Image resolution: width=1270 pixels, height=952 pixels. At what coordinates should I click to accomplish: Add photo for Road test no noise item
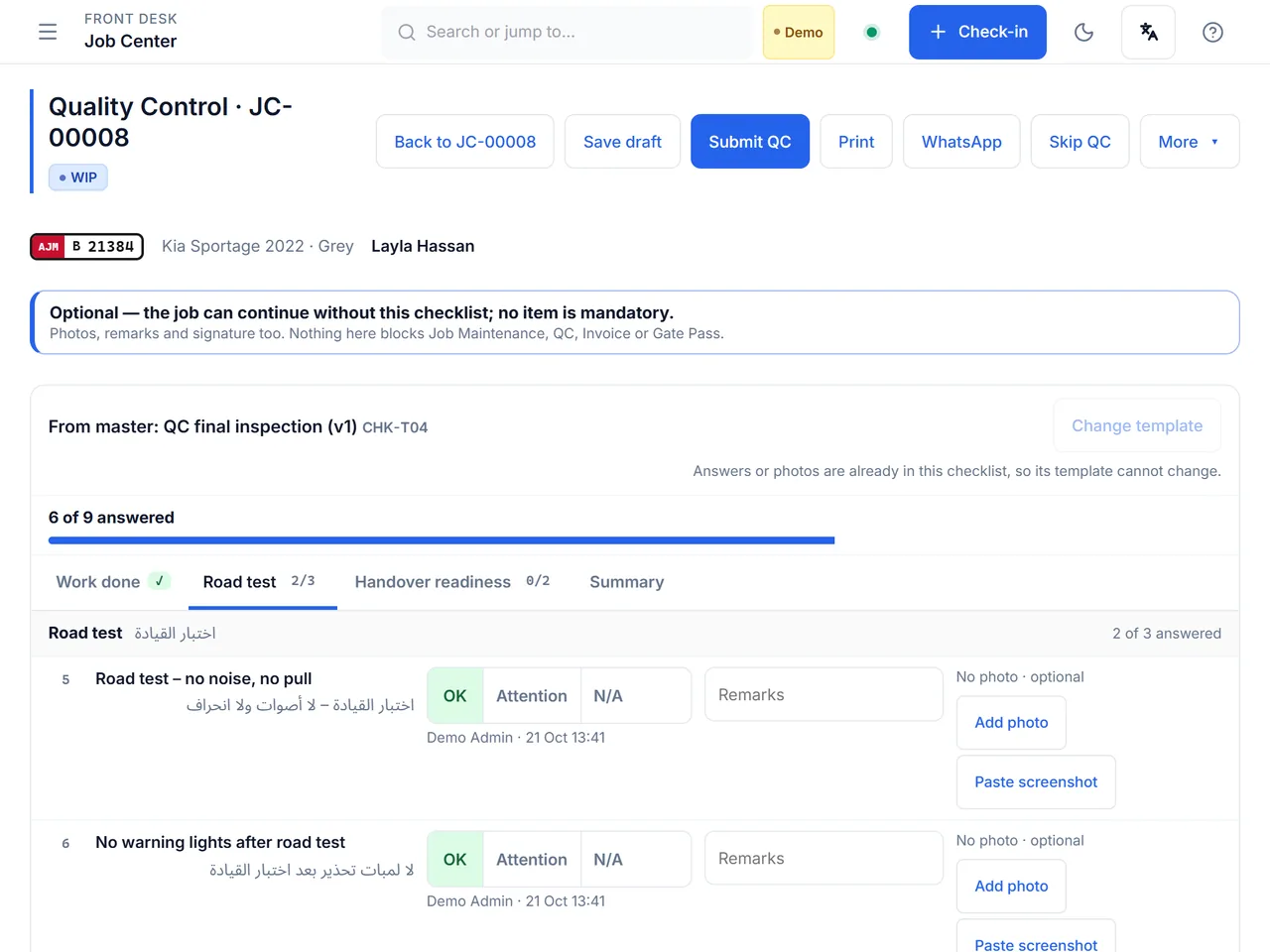[1011, 723]
